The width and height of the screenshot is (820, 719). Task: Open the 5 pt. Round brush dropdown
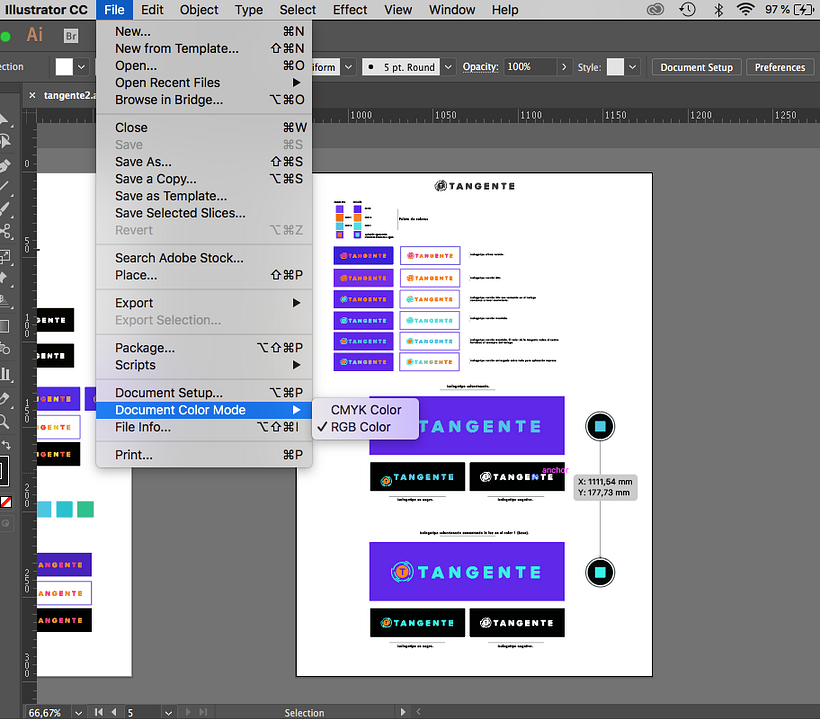(448, 67)
